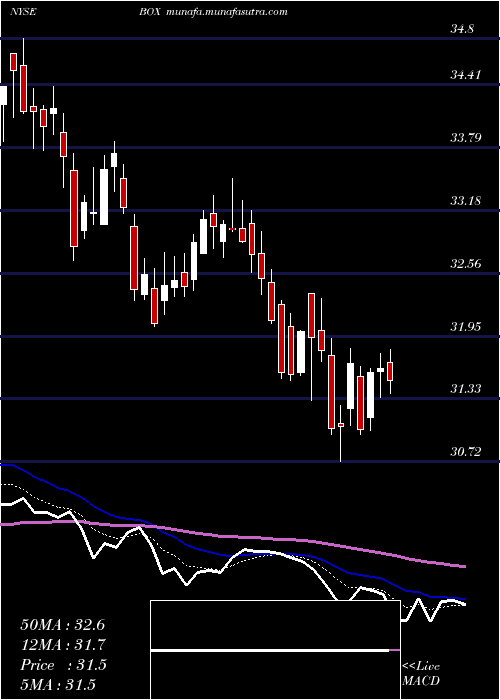Click the last red candlestick on the right
Image resolution: width=500 pixels, height=700 pixels.
tap(390, 371)
